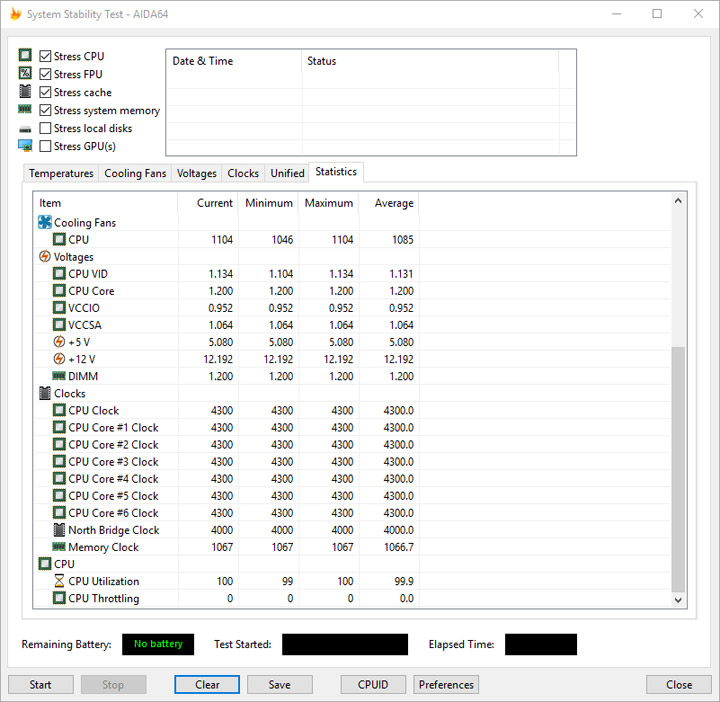Viewport: 720px width, 702px height.
Task: Click the green icon for CPU Throttling
Action: coord(59,598)
